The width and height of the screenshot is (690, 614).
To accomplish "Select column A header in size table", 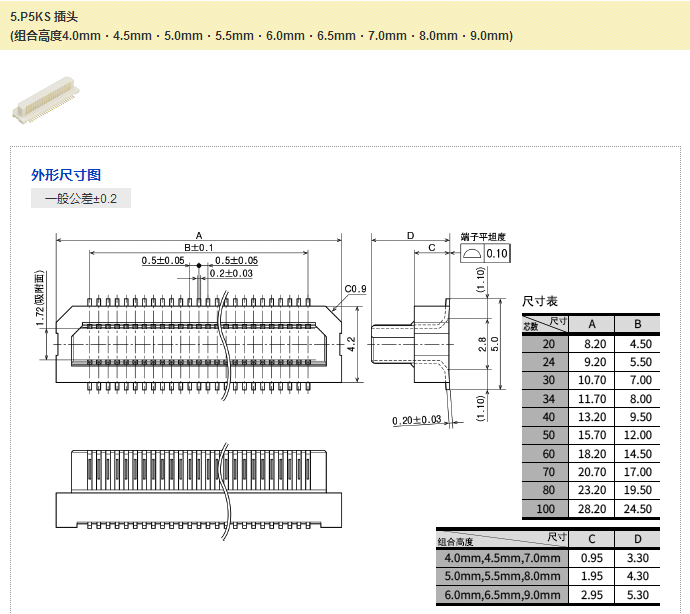I will click(x=592, y=323).
